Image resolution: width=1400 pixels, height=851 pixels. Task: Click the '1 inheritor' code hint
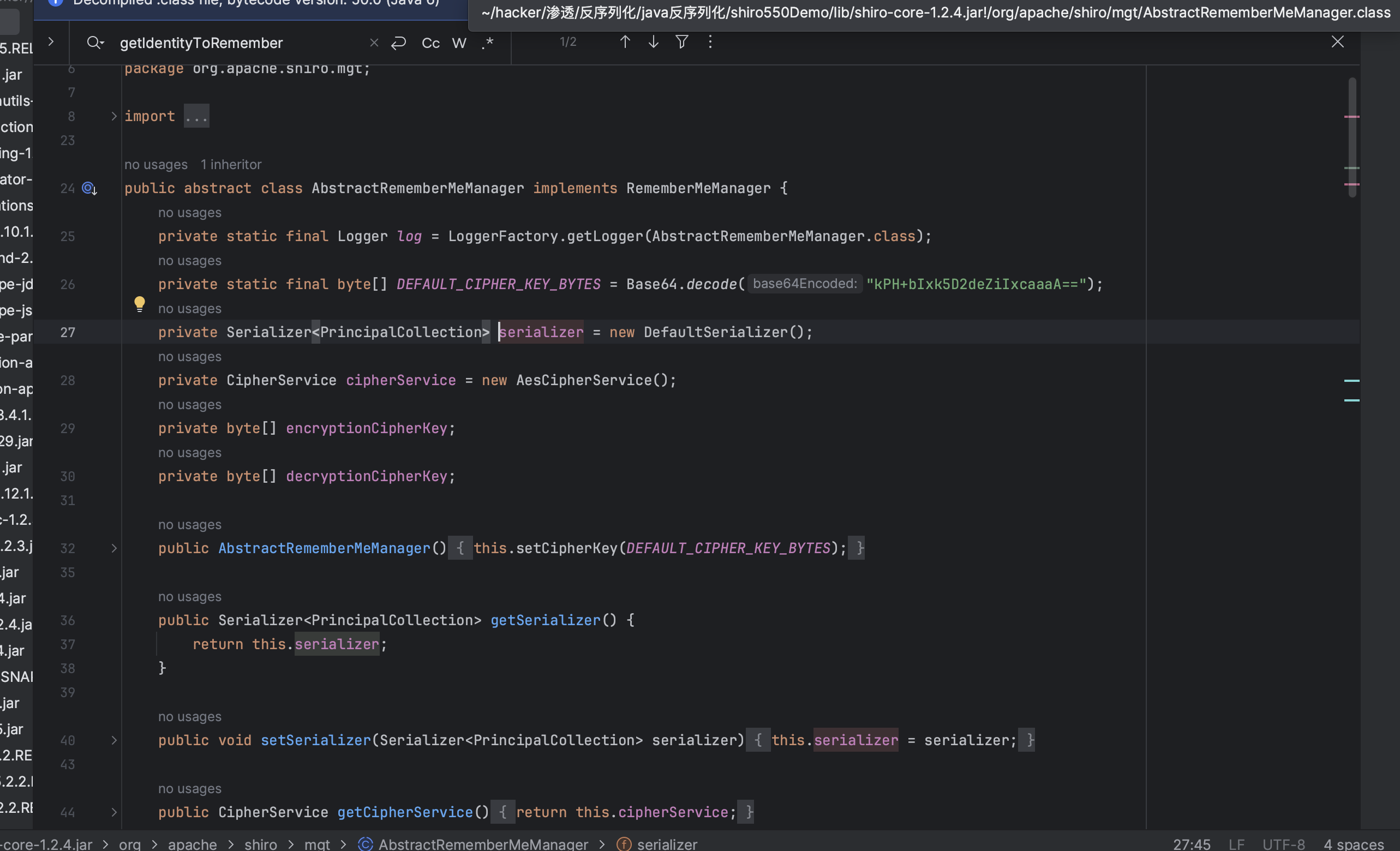(x=231, y=165)
